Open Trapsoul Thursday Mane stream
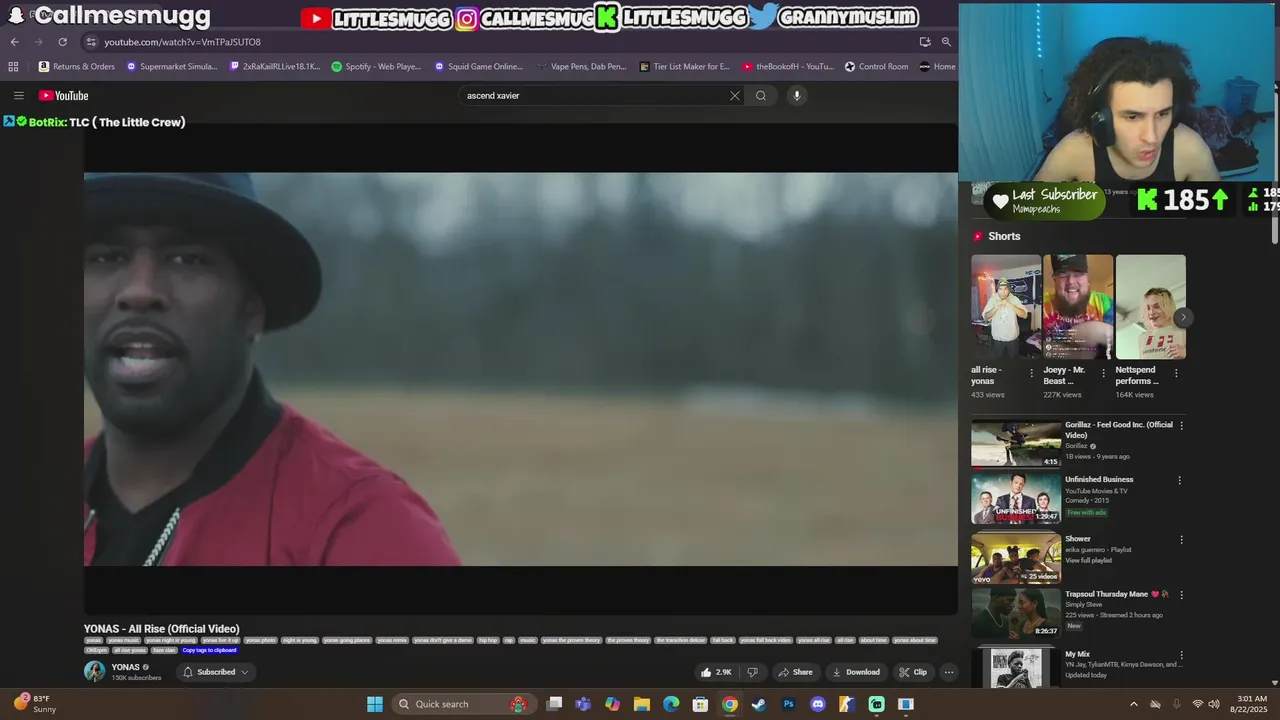Viewport: 1280px width, 720px height. (1016, 612)
